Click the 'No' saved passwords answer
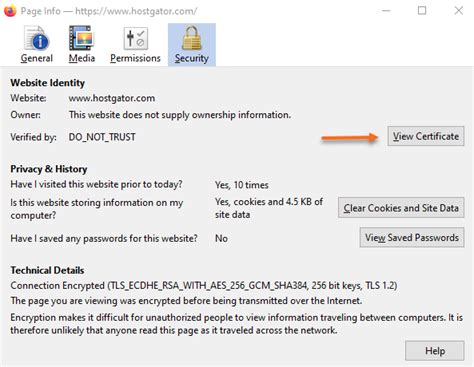 (x=221, y=239)
